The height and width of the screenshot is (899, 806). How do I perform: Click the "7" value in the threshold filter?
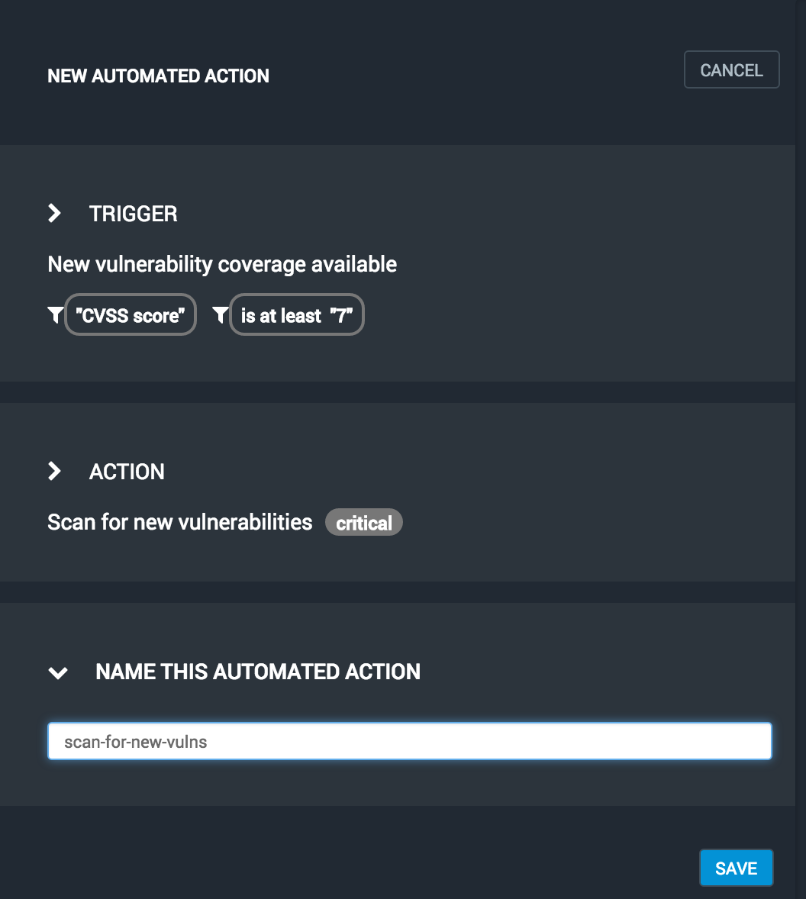[x=343, y=315]
